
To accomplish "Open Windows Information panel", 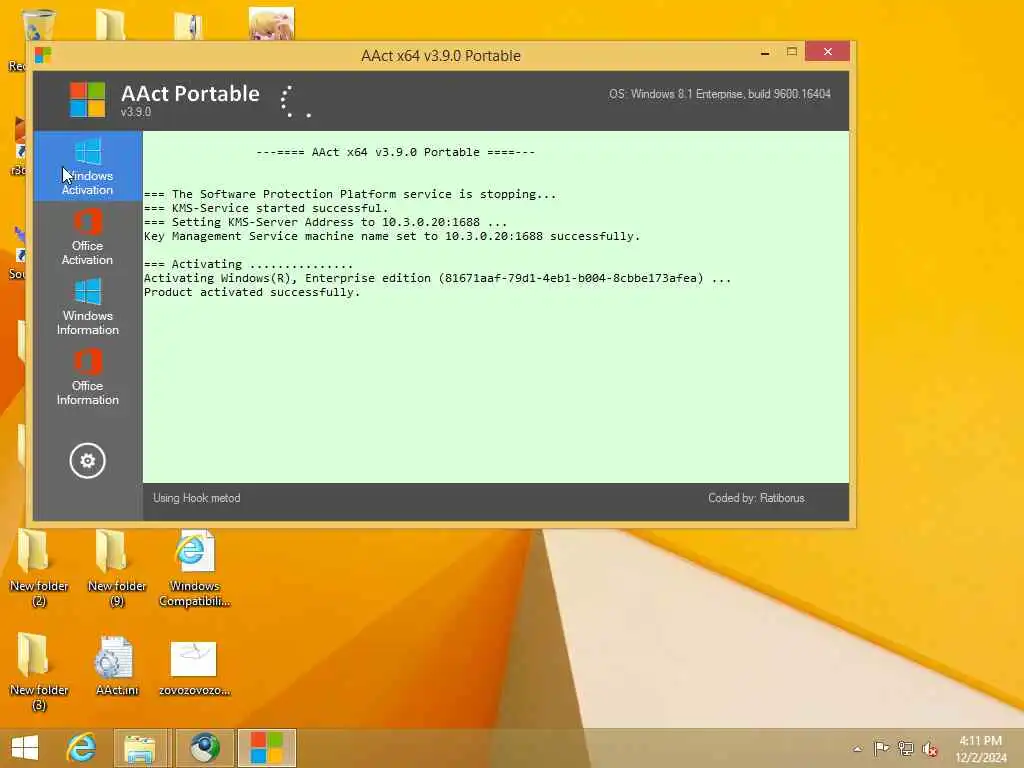I will tap(88, 306).
